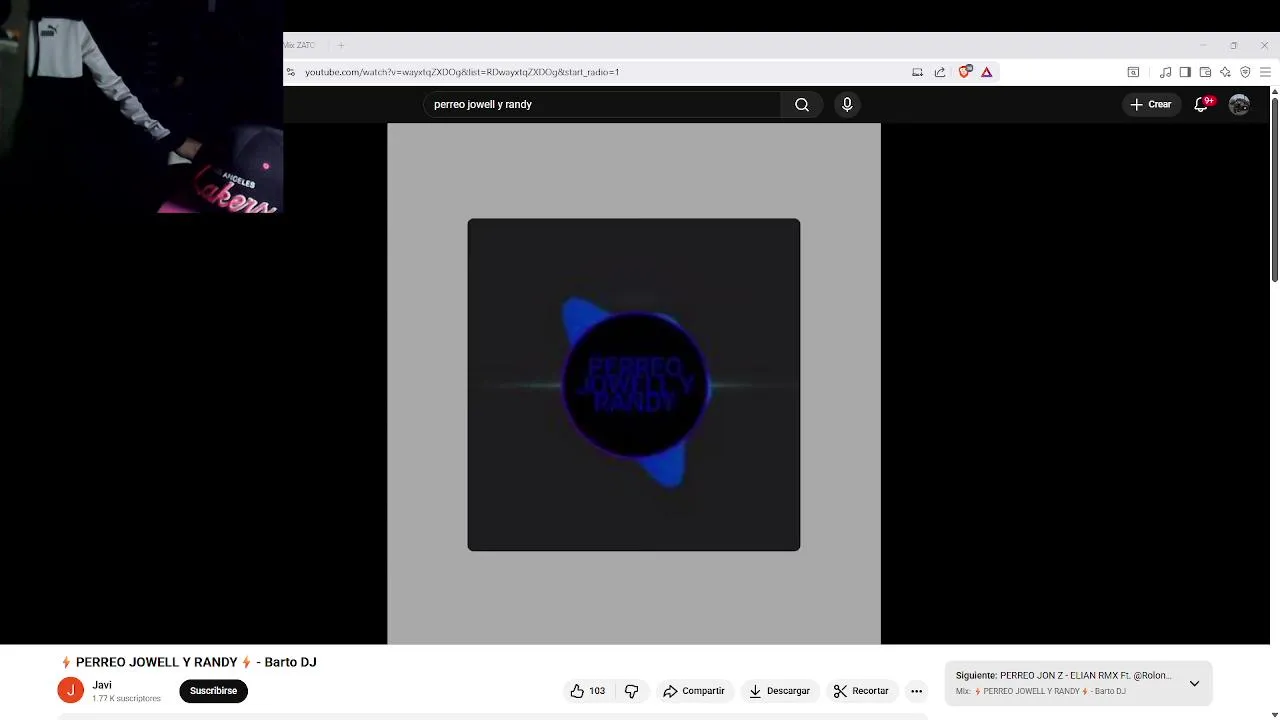Open the Brave Rewards triangle icon

986,72
